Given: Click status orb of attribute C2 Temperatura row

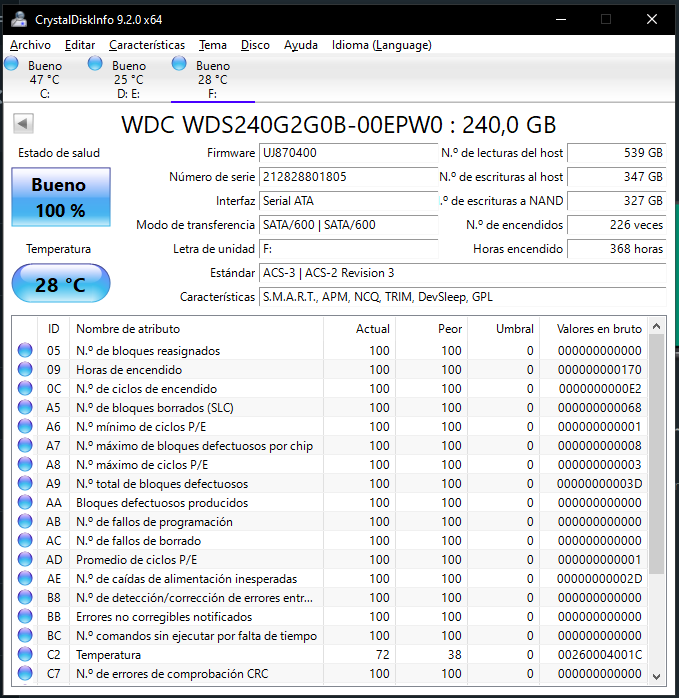Looking at the screenshot, I should (25, 654).
